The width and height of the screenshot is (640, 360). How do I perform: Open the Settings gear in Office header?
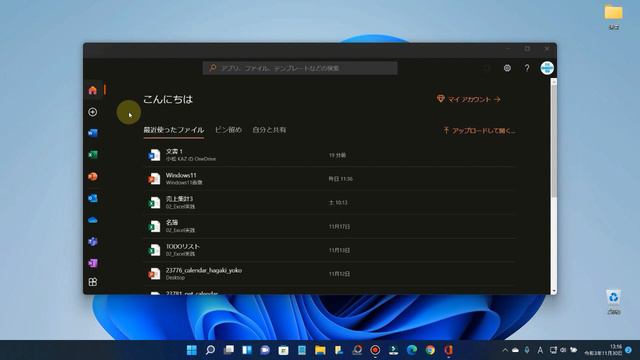click(x=507, y=68)
